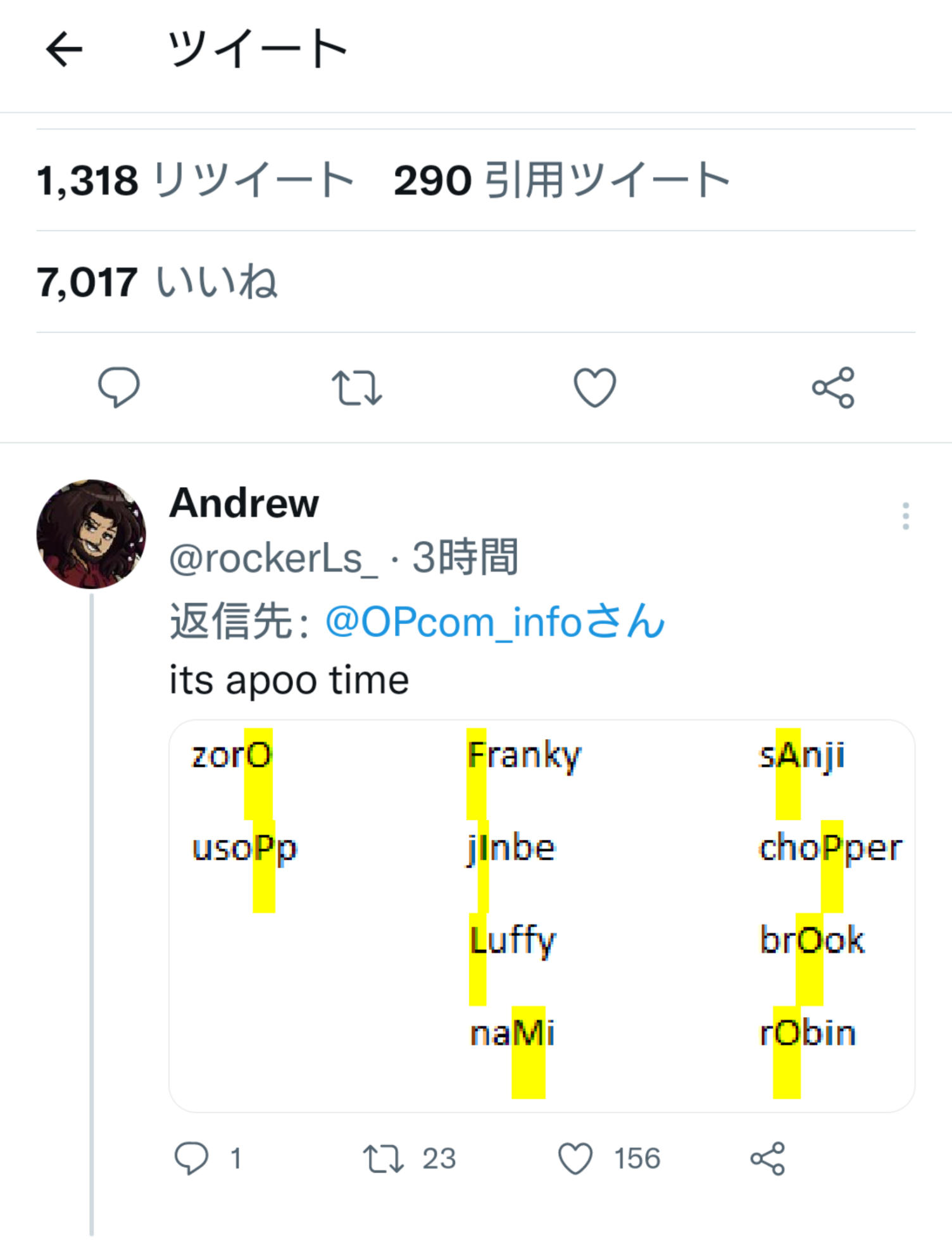The height and width of the screenshot is (1240, 952).
Task: Open three-dot menu on Andrew's tweet
Action: click(906, 516)
